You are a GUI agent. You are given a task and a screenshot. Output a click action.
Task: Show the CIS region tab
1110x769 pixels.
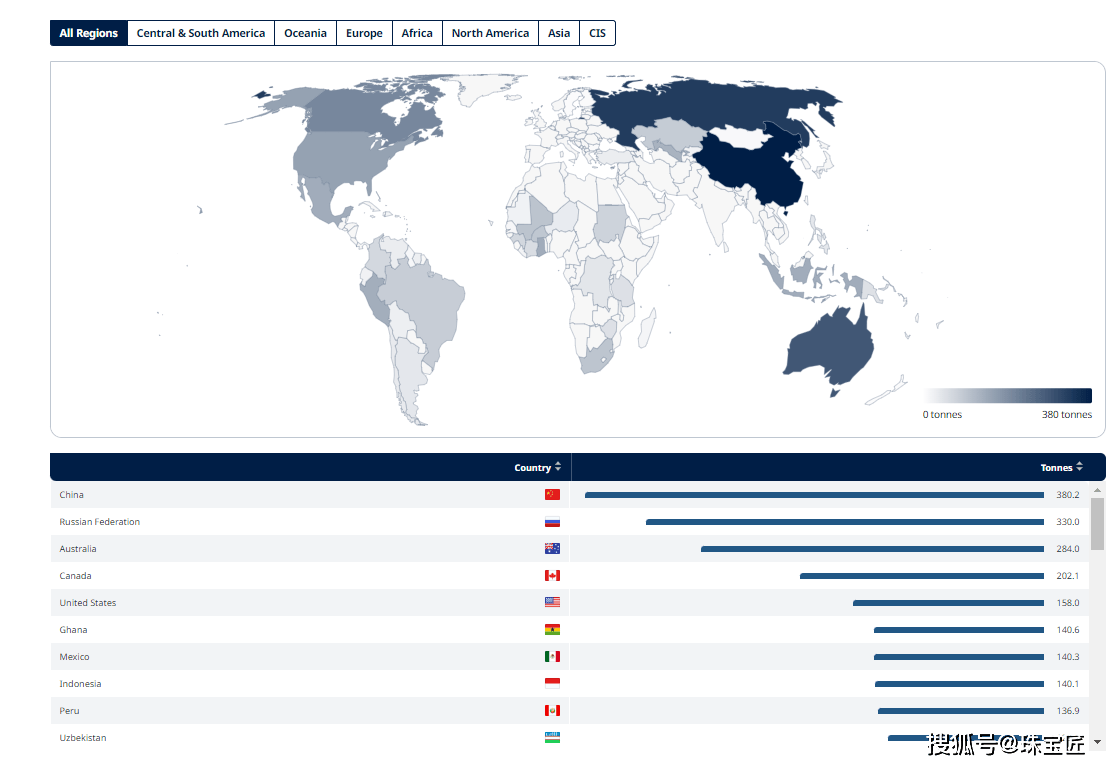(x=597, y=33)
